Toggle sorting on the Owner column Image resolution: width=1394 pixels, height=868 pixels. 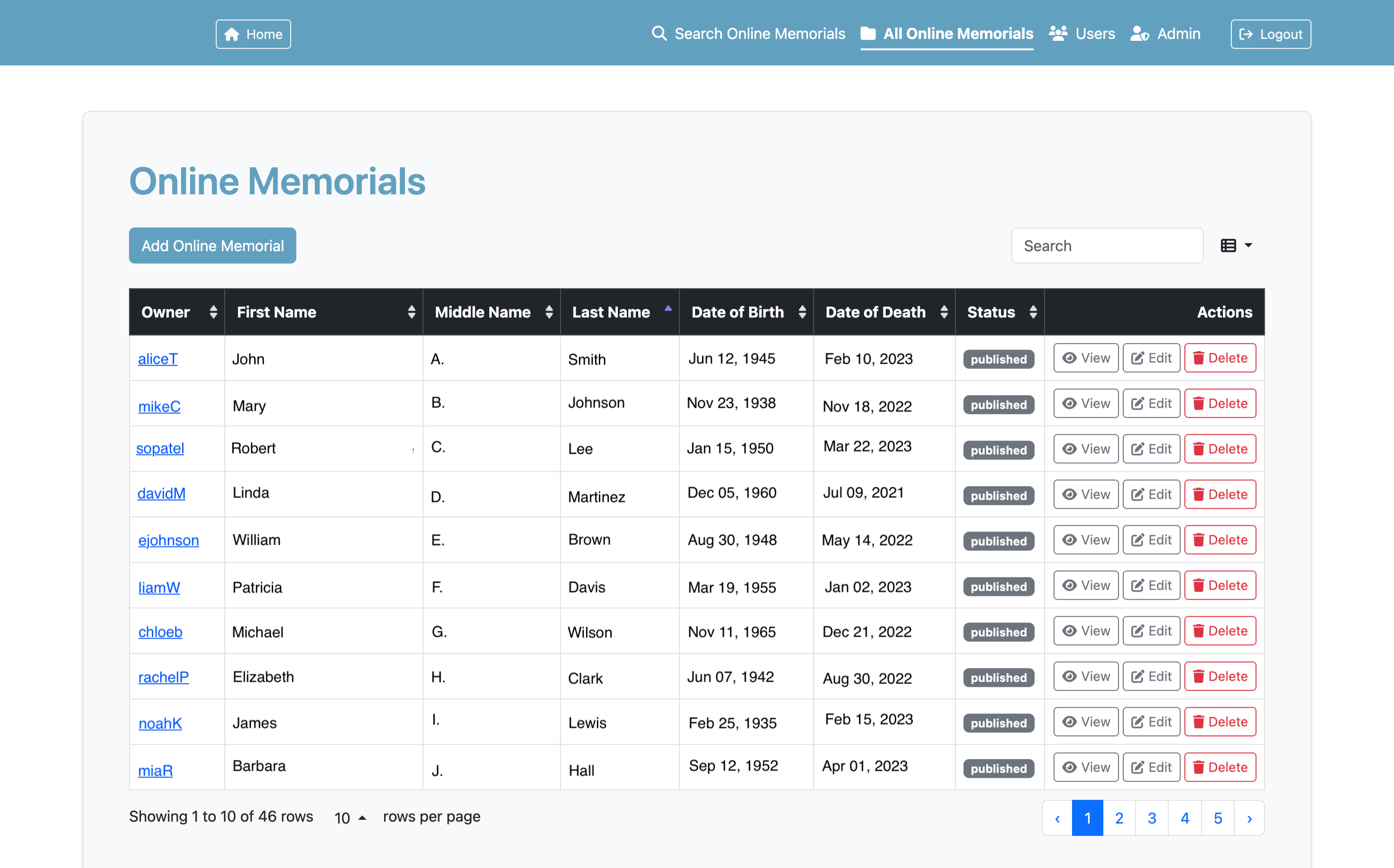tap(213, 312)
